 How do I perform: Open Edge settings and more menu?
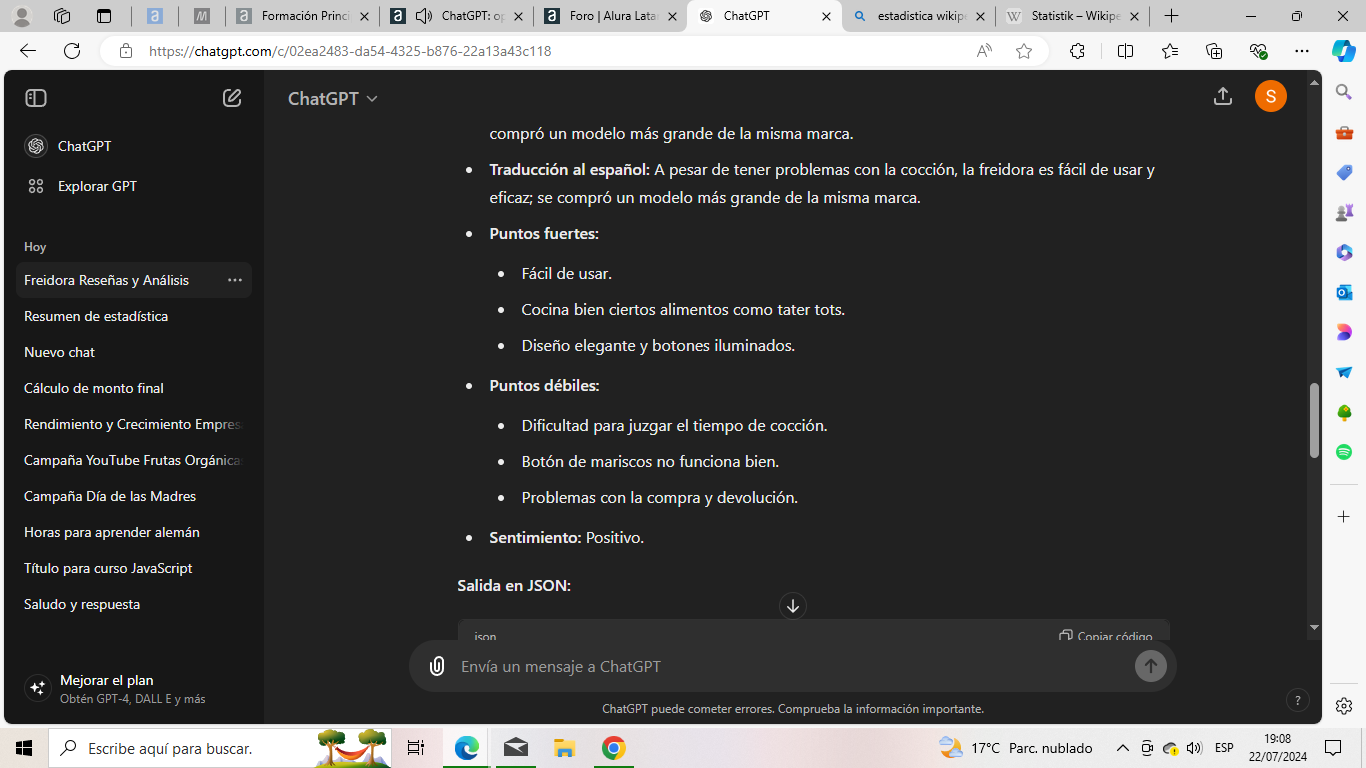1301,51
